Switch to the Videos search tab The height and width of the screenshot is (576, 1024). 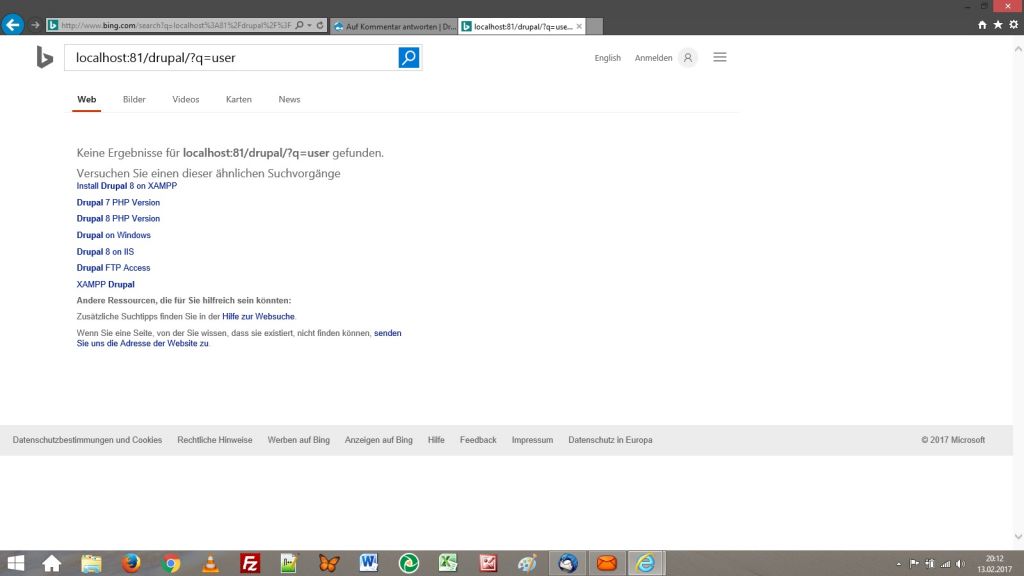(x=185, y=100)
